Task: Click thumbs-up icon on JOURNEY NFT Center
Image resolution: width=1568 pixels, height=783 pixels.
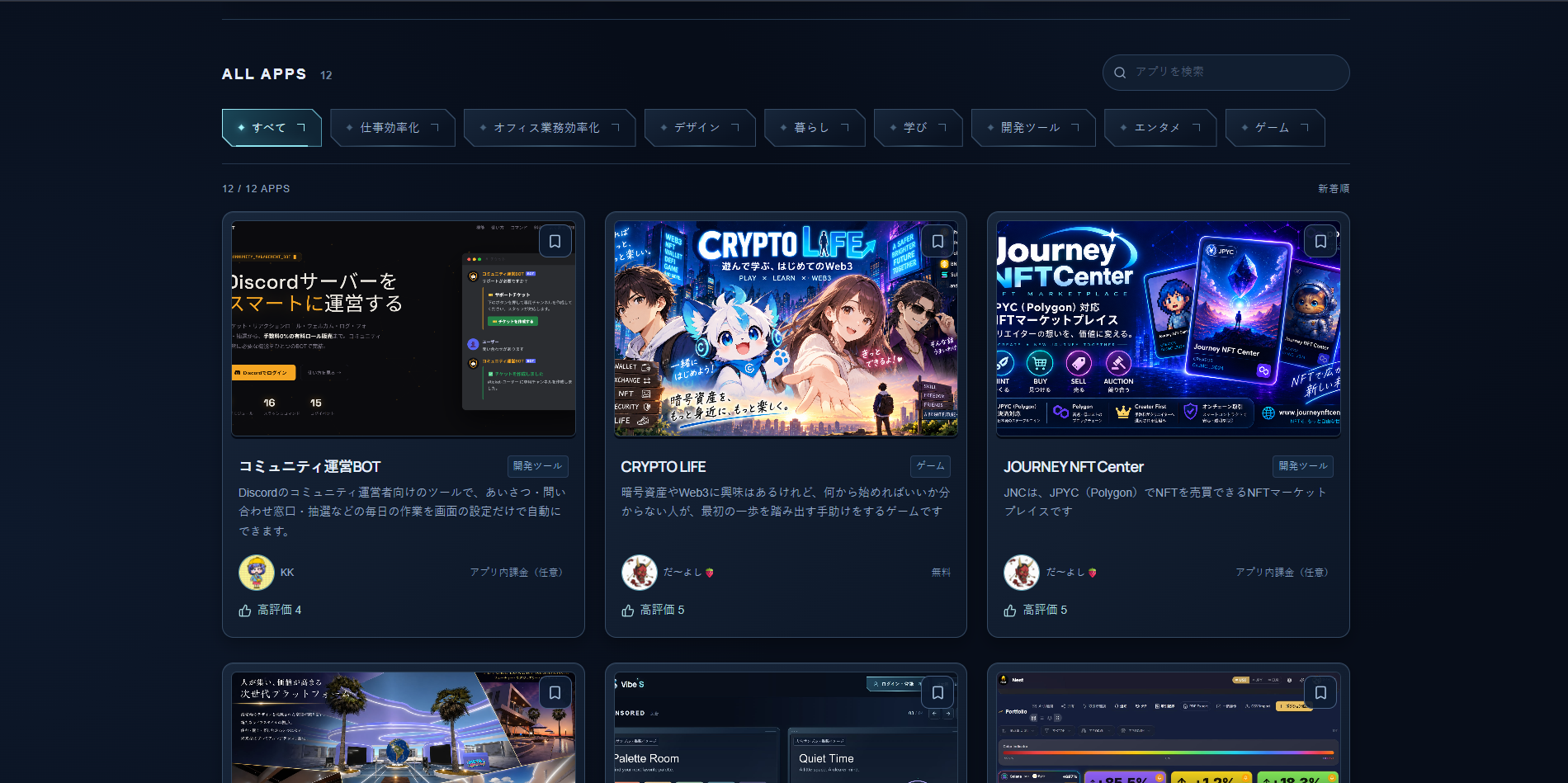Action: coord(1010,611)
